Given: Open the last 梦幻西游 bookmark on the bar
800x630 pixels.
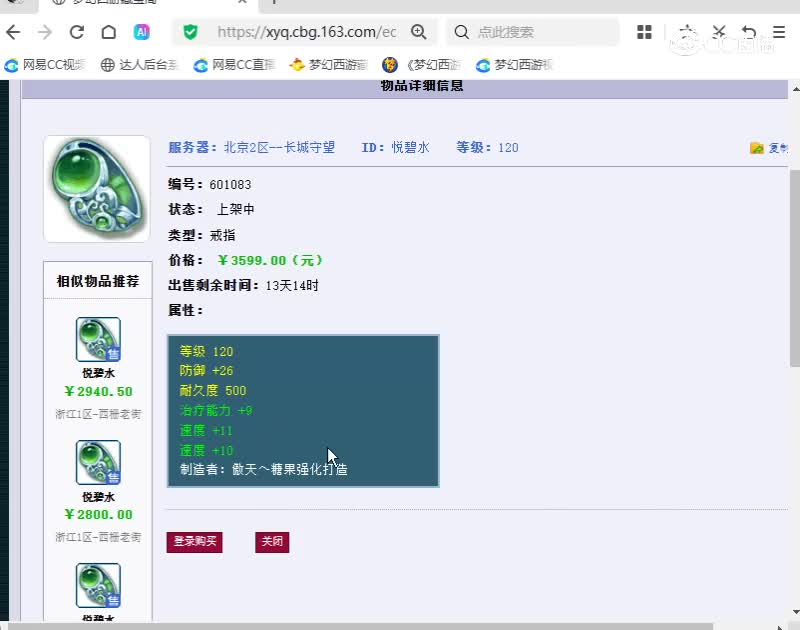Looking at the screenshot, I should click(x=515, y=65).
